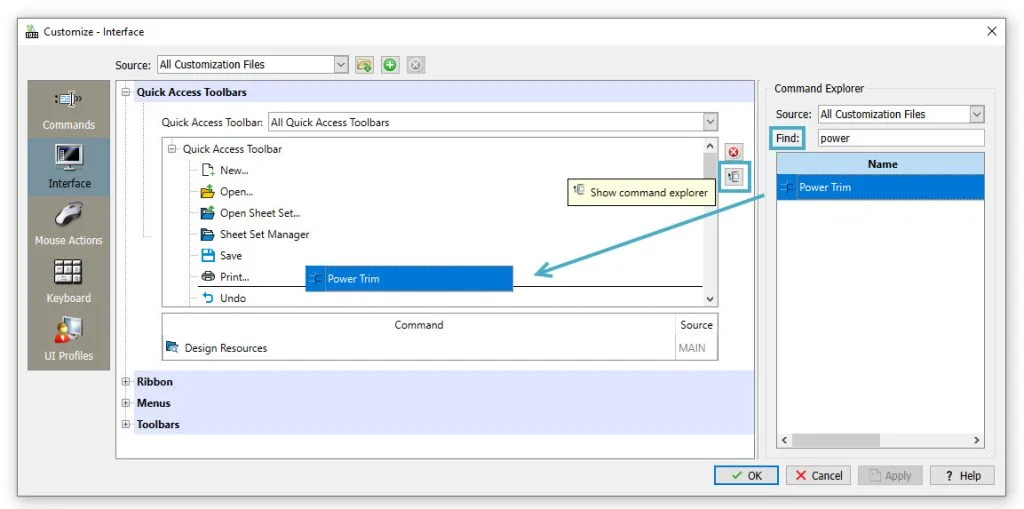Select Power Trim in command explorer list
The image size is (1024, 509).
point(825,187)
